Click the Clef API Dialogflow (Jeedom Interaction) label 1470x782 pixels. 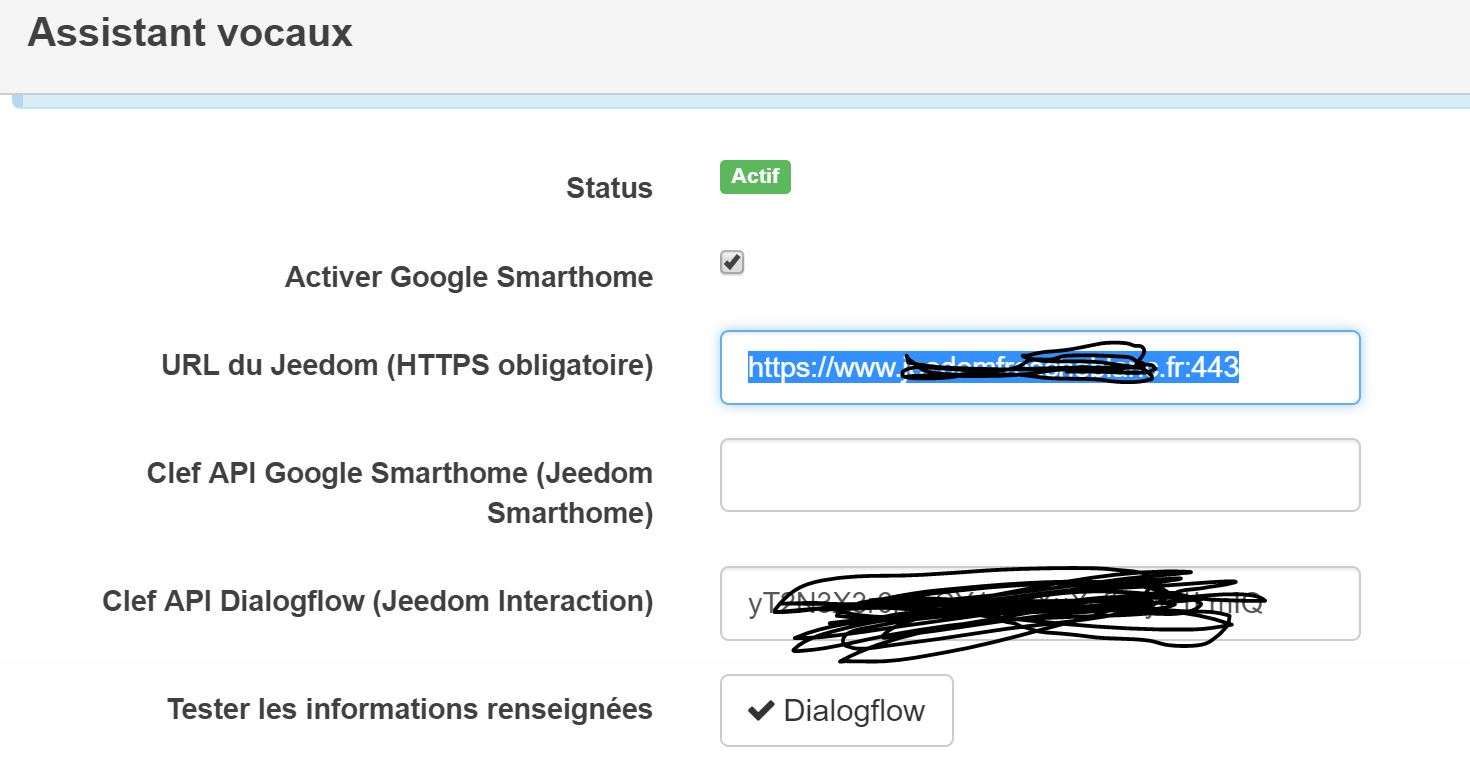tap(377, 602)
